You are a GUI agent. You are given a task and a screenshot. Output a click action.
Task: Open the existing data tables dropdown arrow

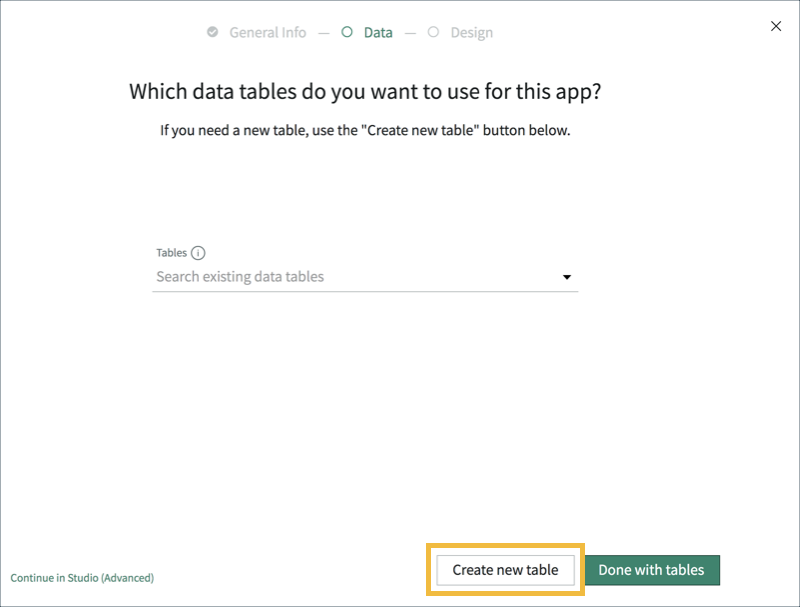tap(567, 277)
